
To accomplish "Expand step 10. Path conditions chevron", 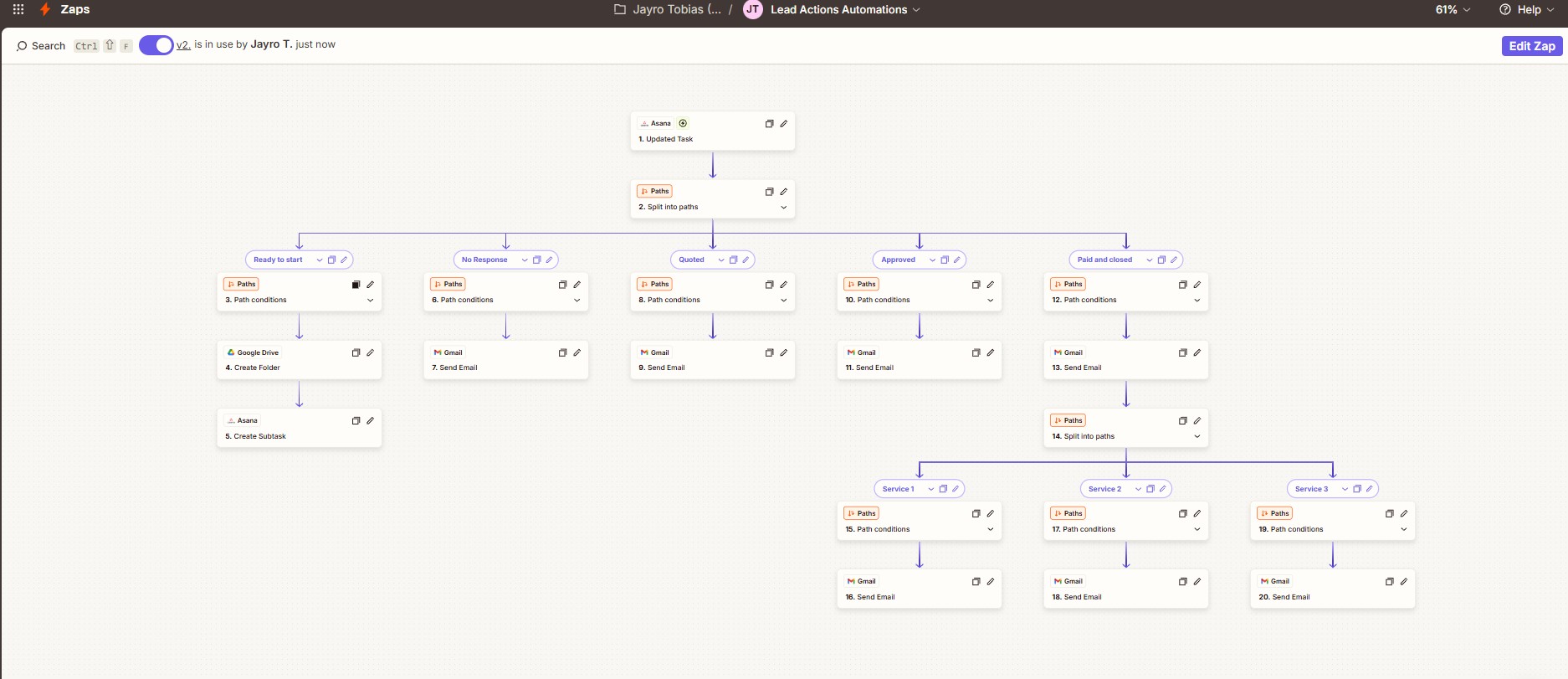I will (991, 301).
